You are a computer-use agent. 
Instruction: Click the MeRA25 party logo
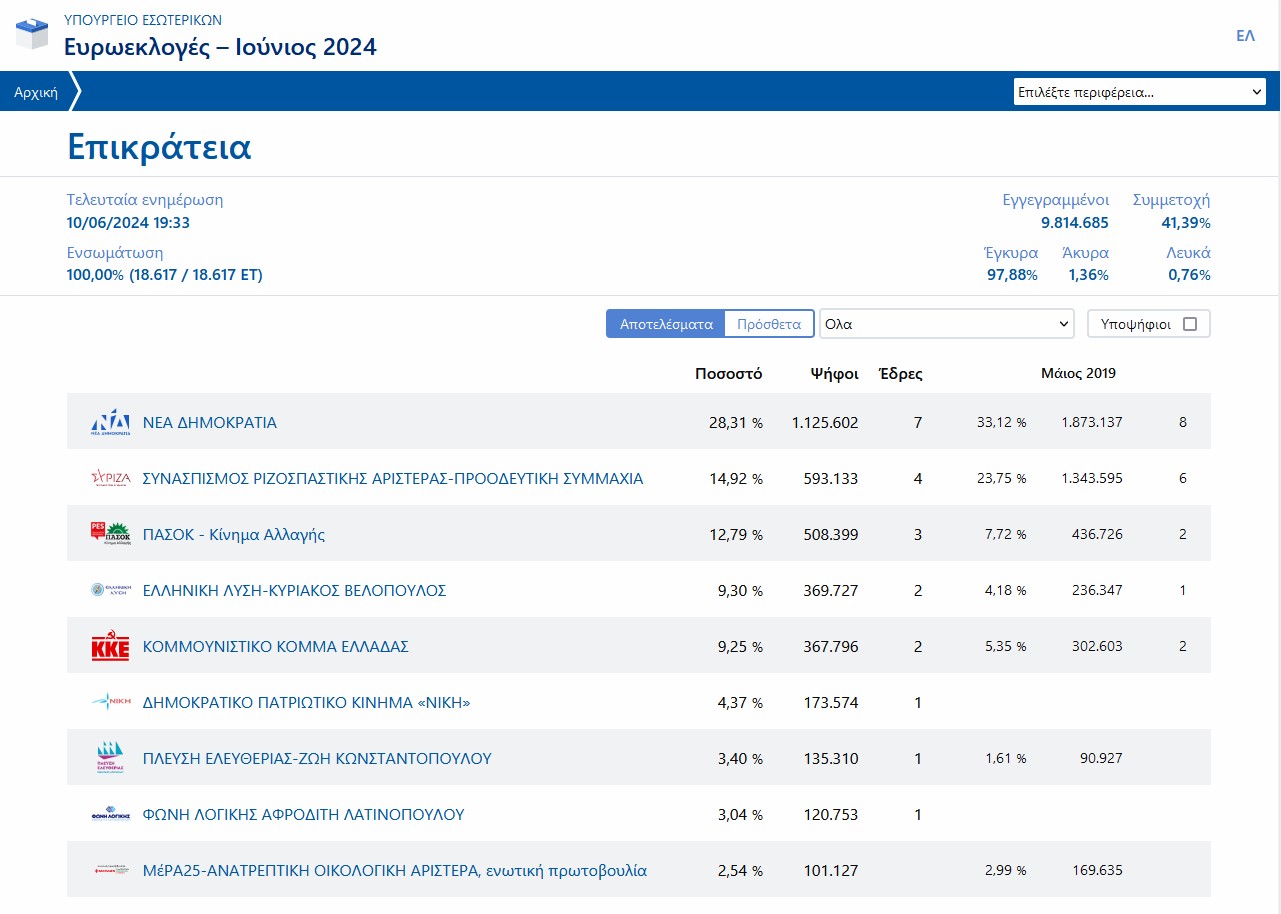[110, 870]
